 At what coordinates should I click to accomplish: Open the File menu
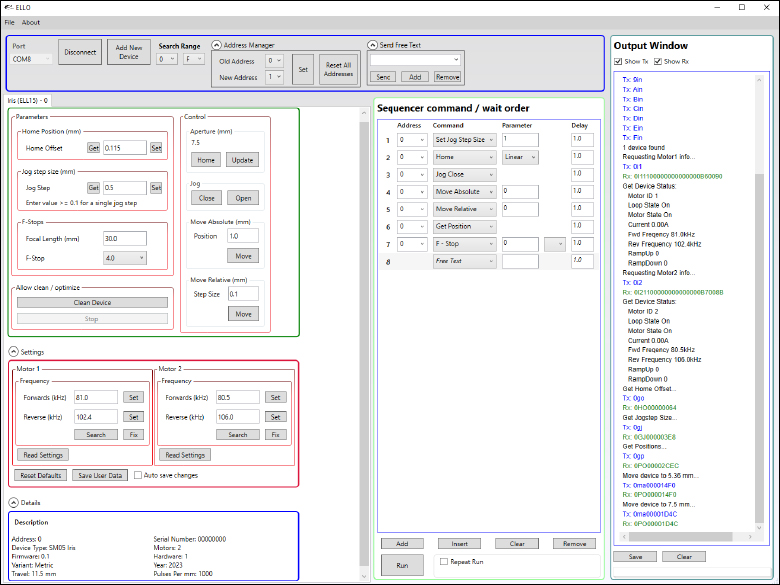coord(9,22)
